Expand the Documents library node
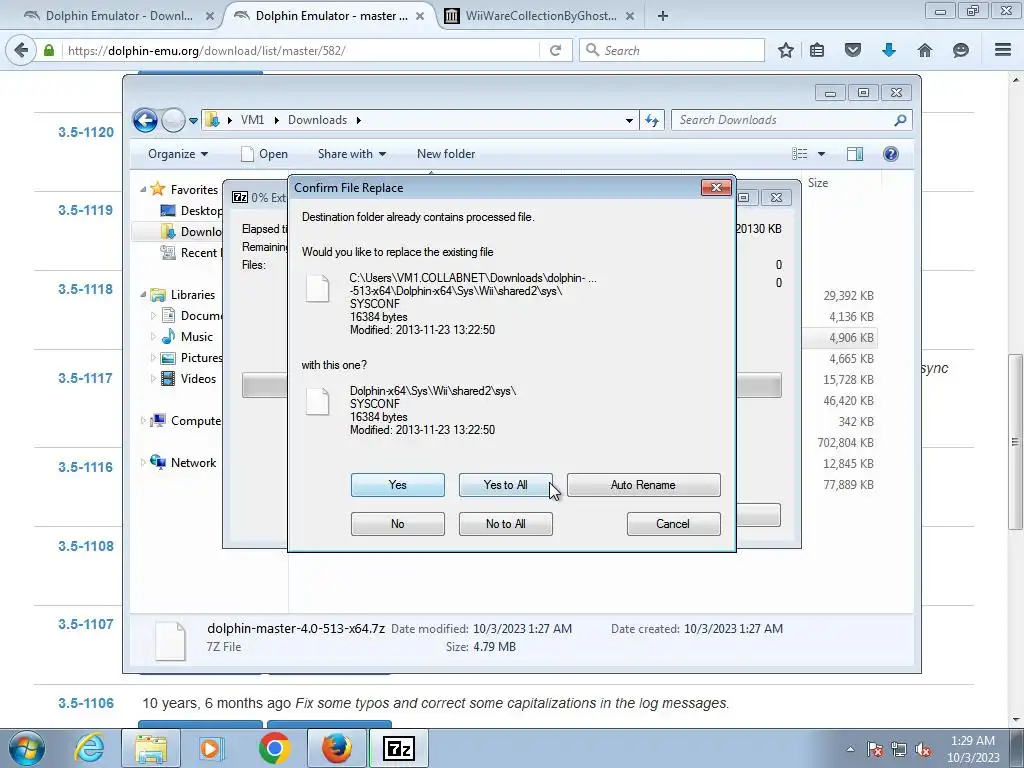The width and height of the screenshot is (1024, 768). click(x=153, y=315)
